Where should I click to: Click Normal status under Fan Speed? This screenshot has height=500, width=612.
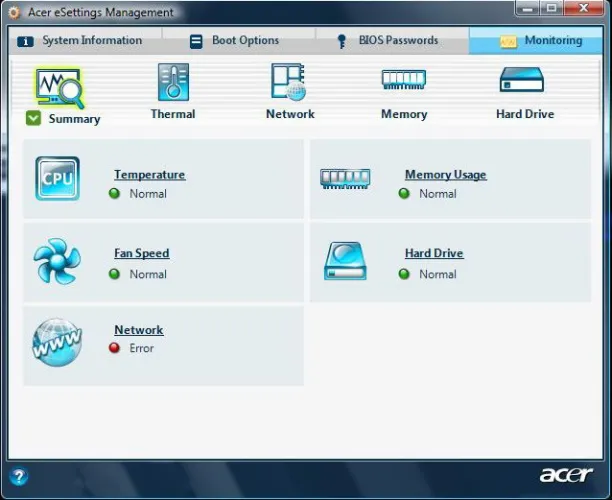click(x=148, y=274)
